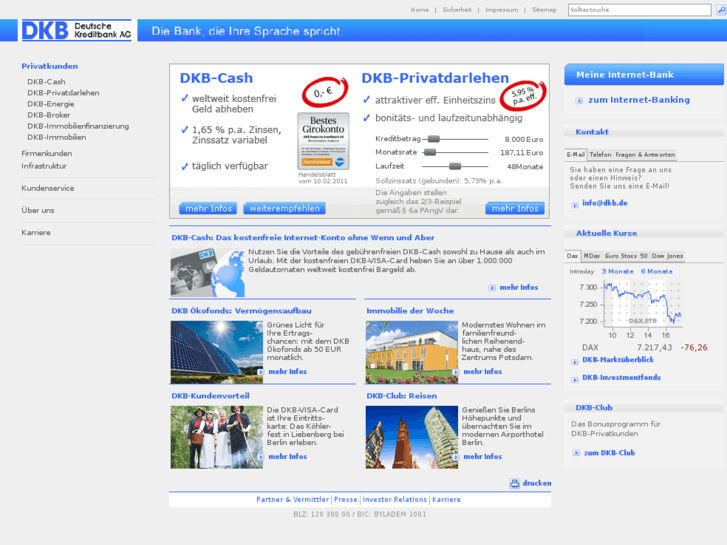The width and height of the screenshot is (727, 545).
Task: Select Infrastruktur in the left menu
Action: pyautogui.click(x=44, y=166)
